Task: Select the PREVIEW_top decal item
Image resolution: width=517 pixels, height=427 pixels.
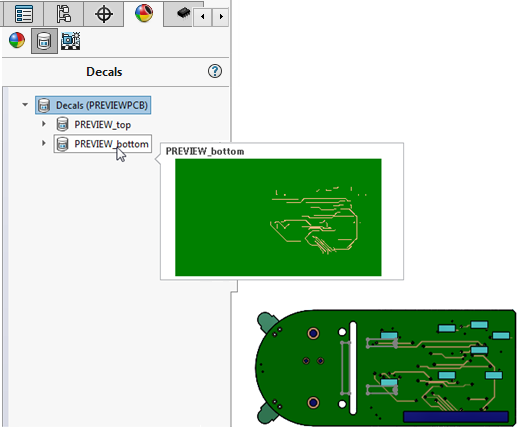Action: pos(94,124)
